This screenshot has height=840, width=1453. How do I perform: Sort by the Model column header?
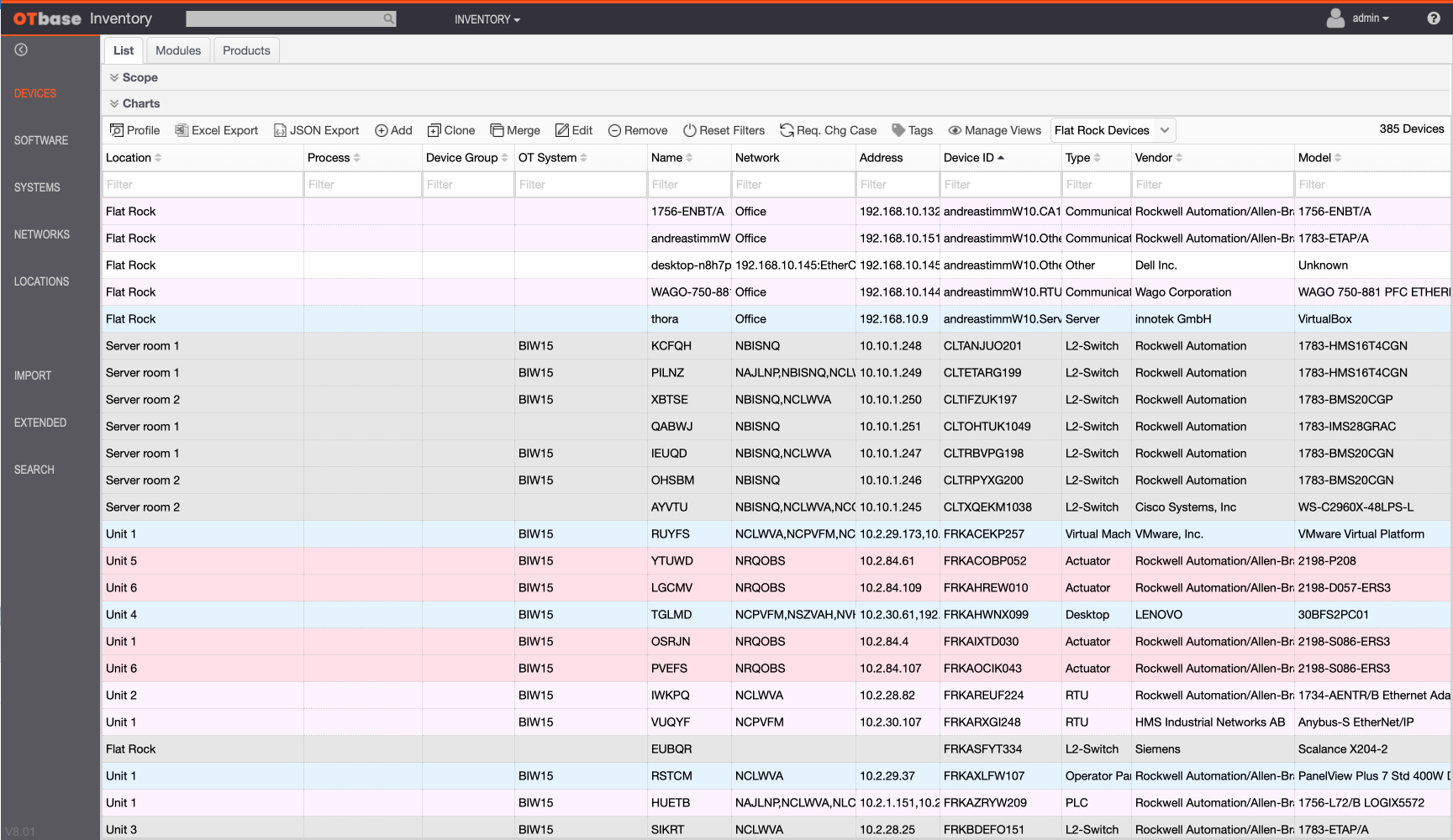tap(1319, 157)
